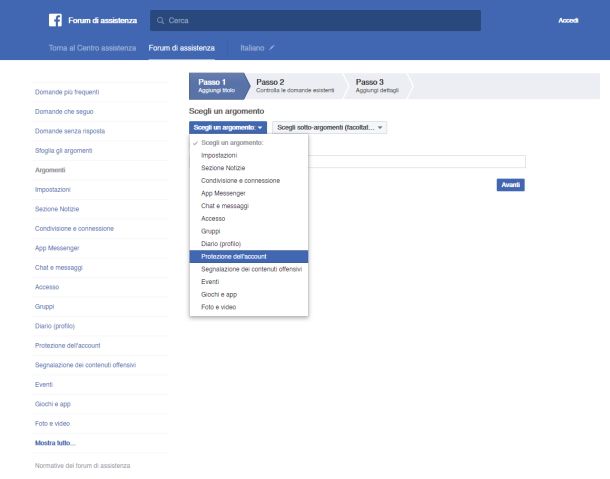Pick Giochi e app in dropdown list

[220, 295]
